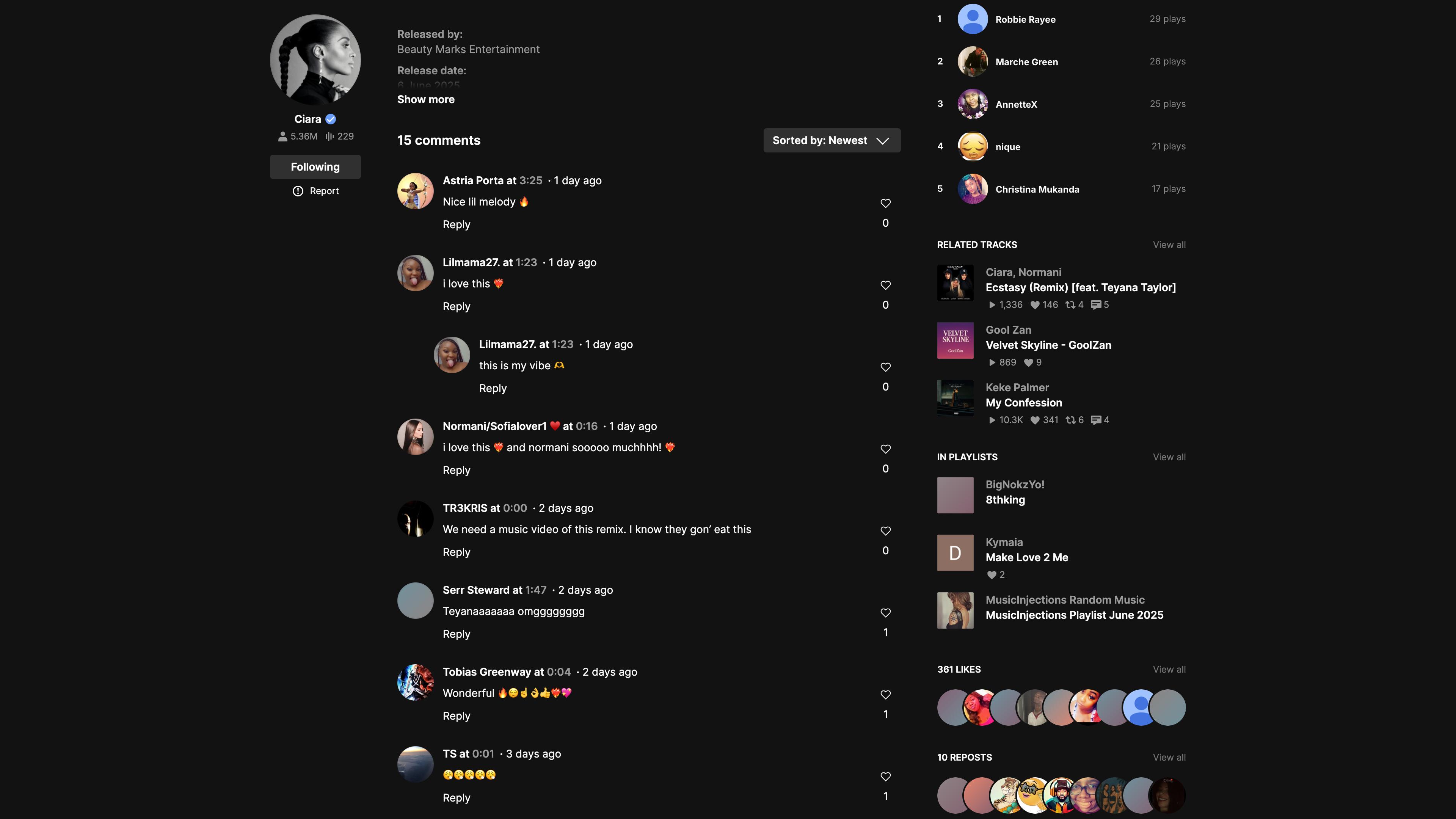The height and width of the screenshot is (819, 1456).
Task: Click Ciara's verified badge icon
Action: pos(331,119)
